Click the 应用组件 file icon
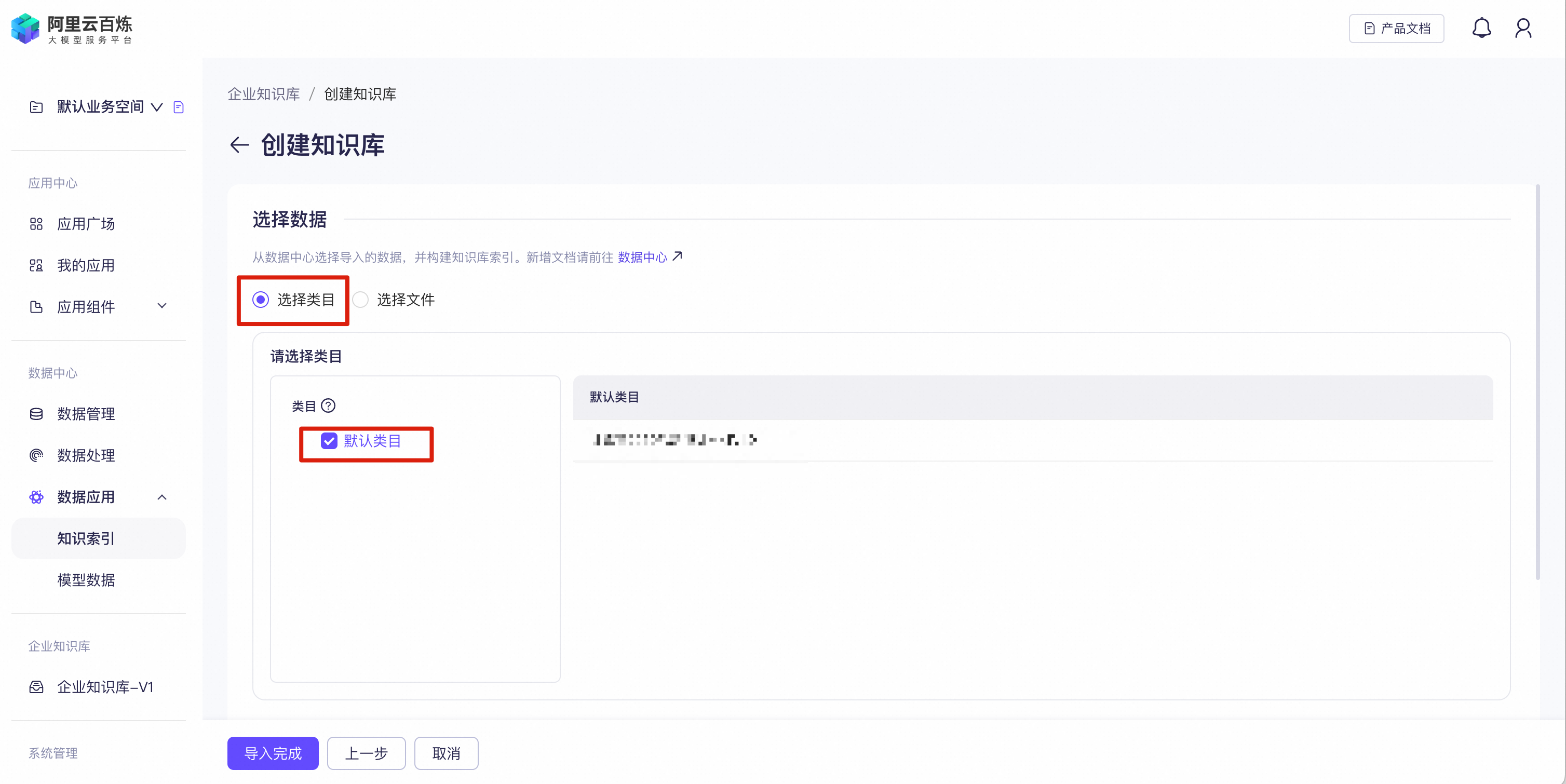The width and height of the screenshot is (1566, 784). point(36,307)
